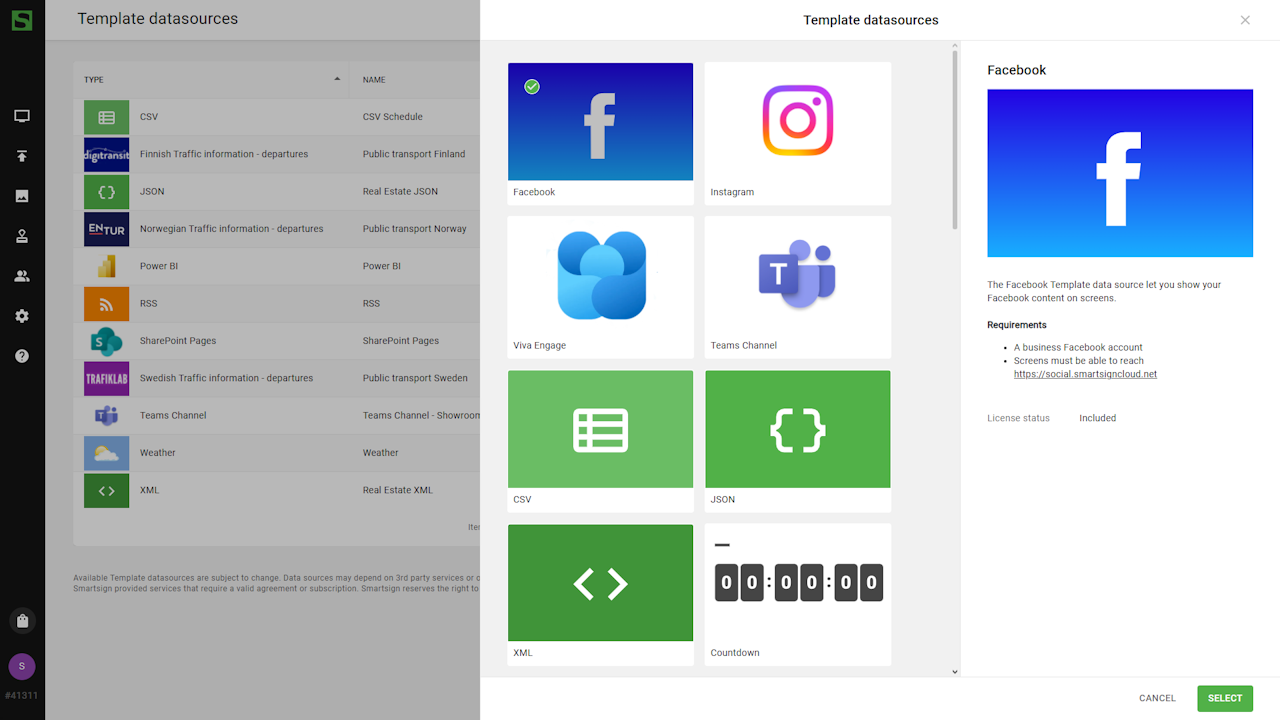Image resolution: width=1280 pixels, height=720 pixels.
Task: Open the screens monitor icon in sidebar
Action: click(x=22, y=116)
